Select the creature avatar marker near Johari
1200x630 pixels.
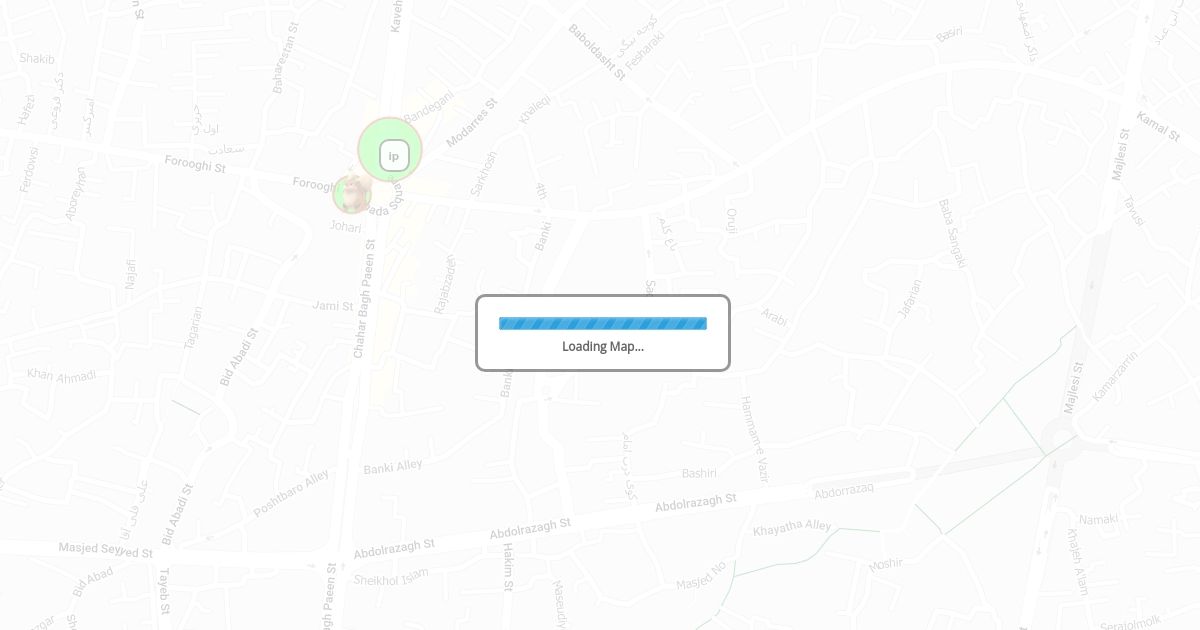[352, 194]
